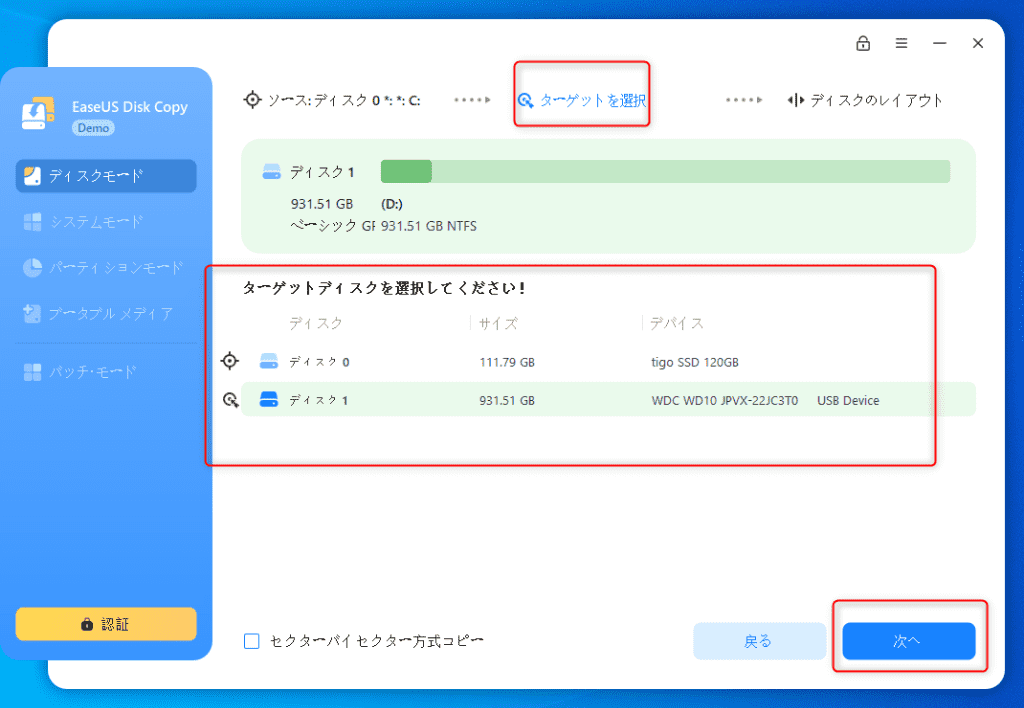The width and height of the screenshot is (1024, 708).
Task: Click the 戻る button
Action: click(x=759, y=641)
